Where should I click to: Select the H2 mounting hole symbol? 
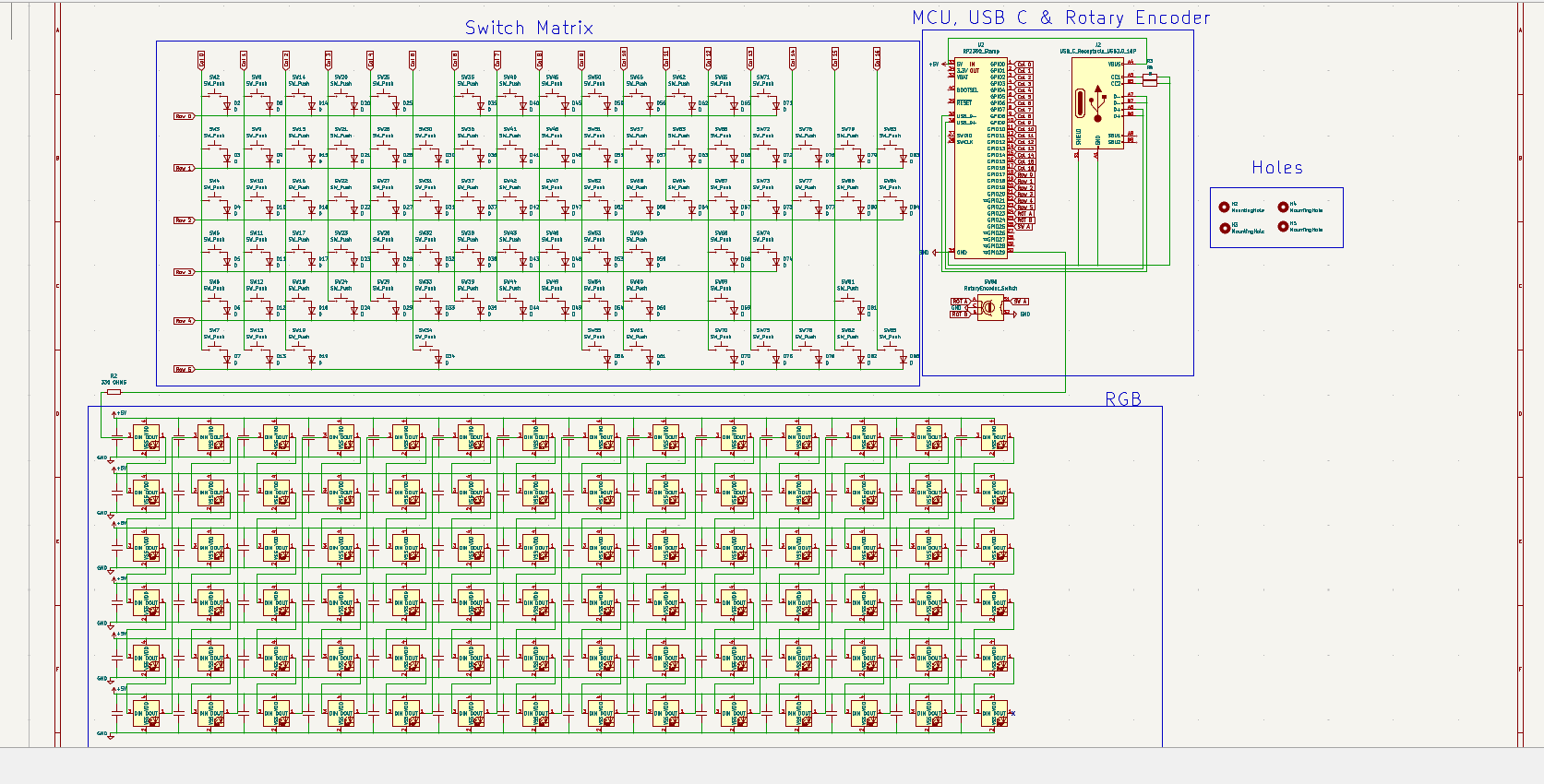(1224, 208)
